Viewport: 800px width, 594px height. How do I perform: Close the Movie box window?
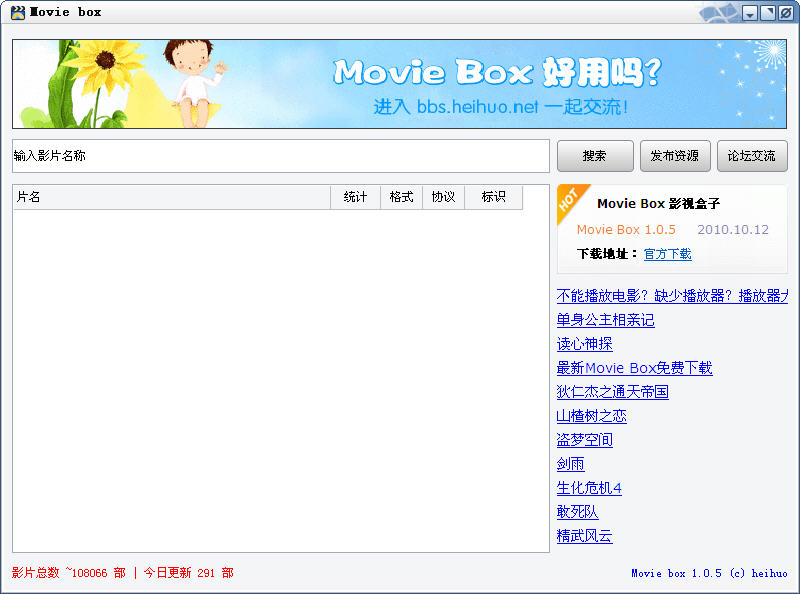point(786,13)
